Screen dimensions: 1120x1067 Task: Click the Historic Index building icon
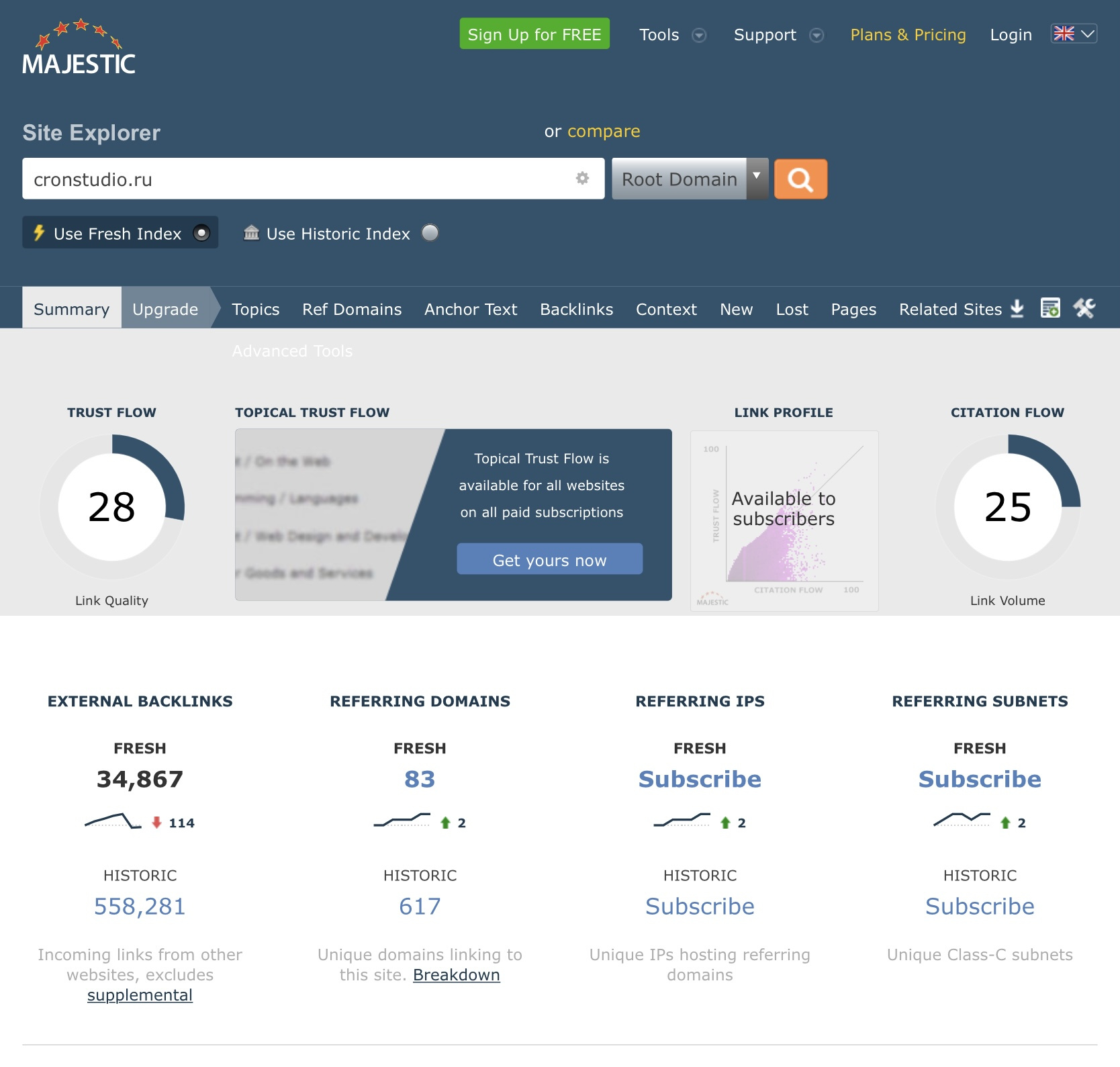click(x=251, y=232)
